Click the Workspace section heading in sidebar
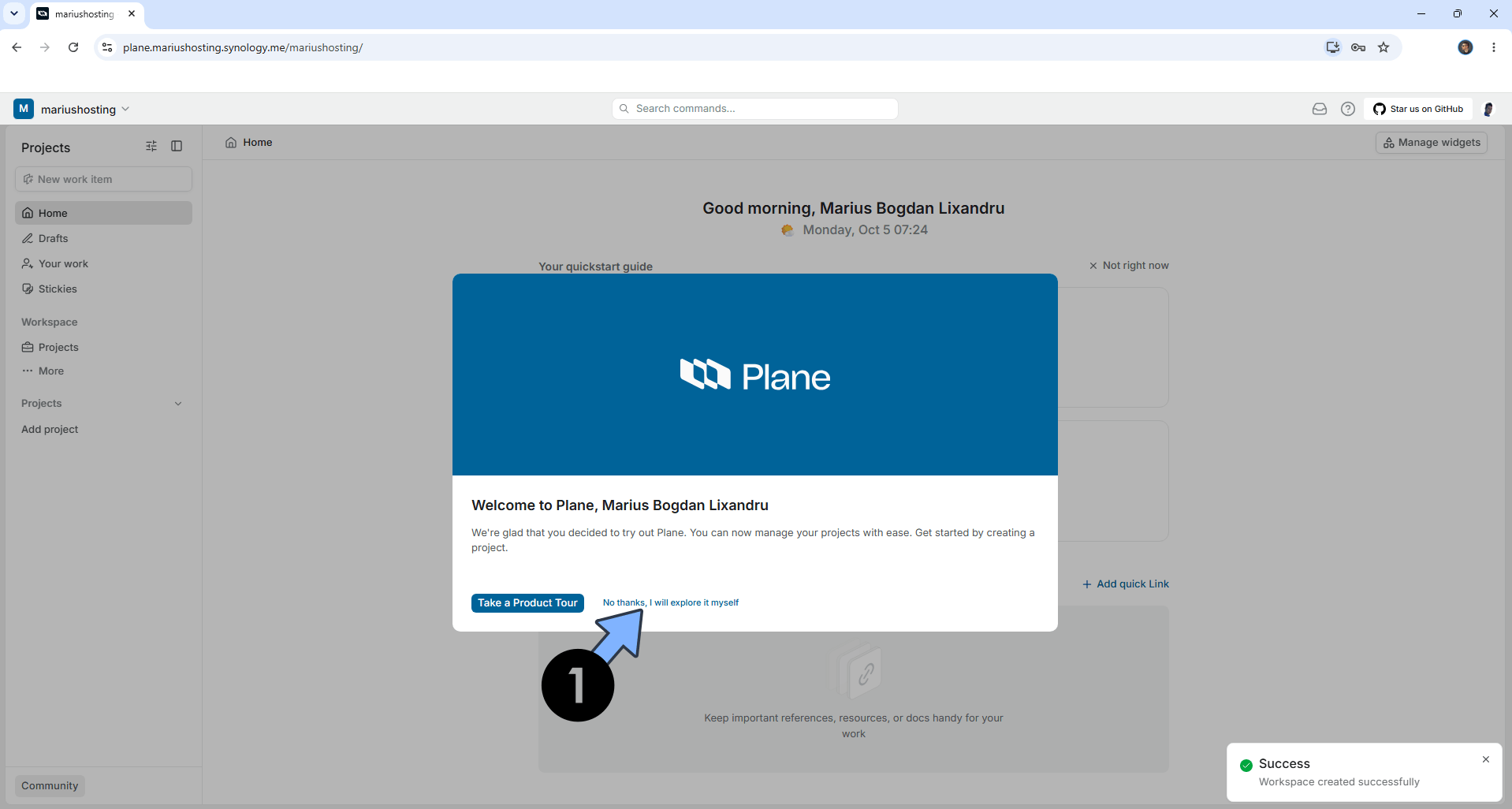1512x809 pixels. (50, 322)
